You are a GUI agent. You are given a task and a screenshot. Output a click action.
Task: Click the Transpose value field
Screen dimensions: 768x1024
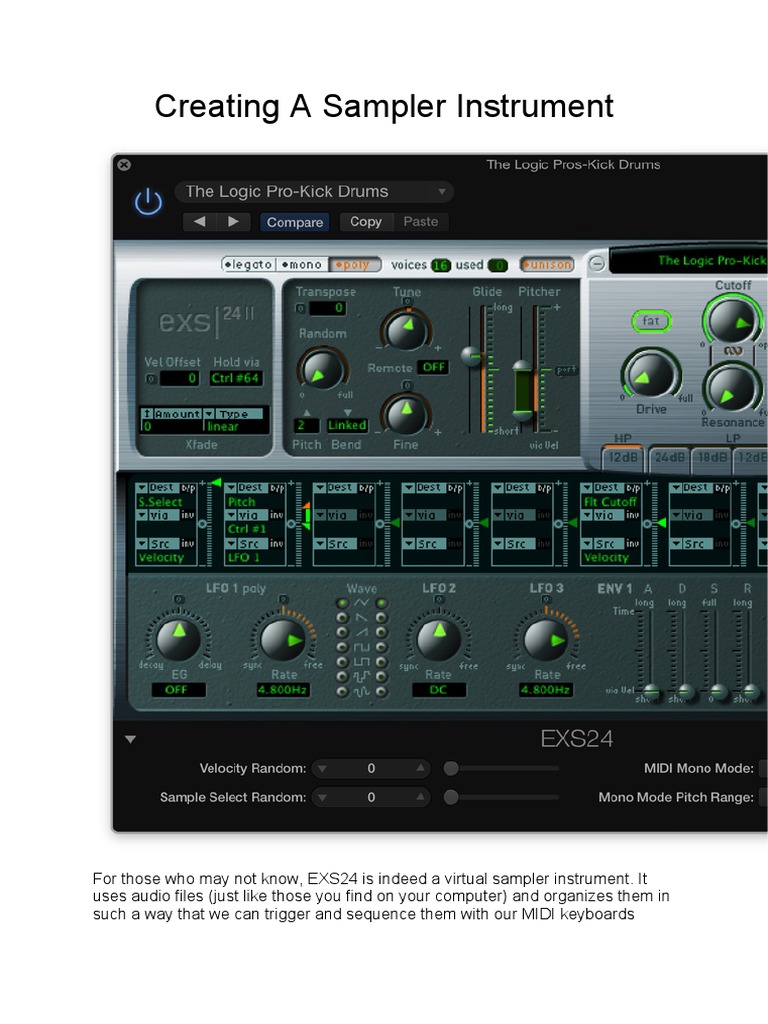(x=327, y=308)
